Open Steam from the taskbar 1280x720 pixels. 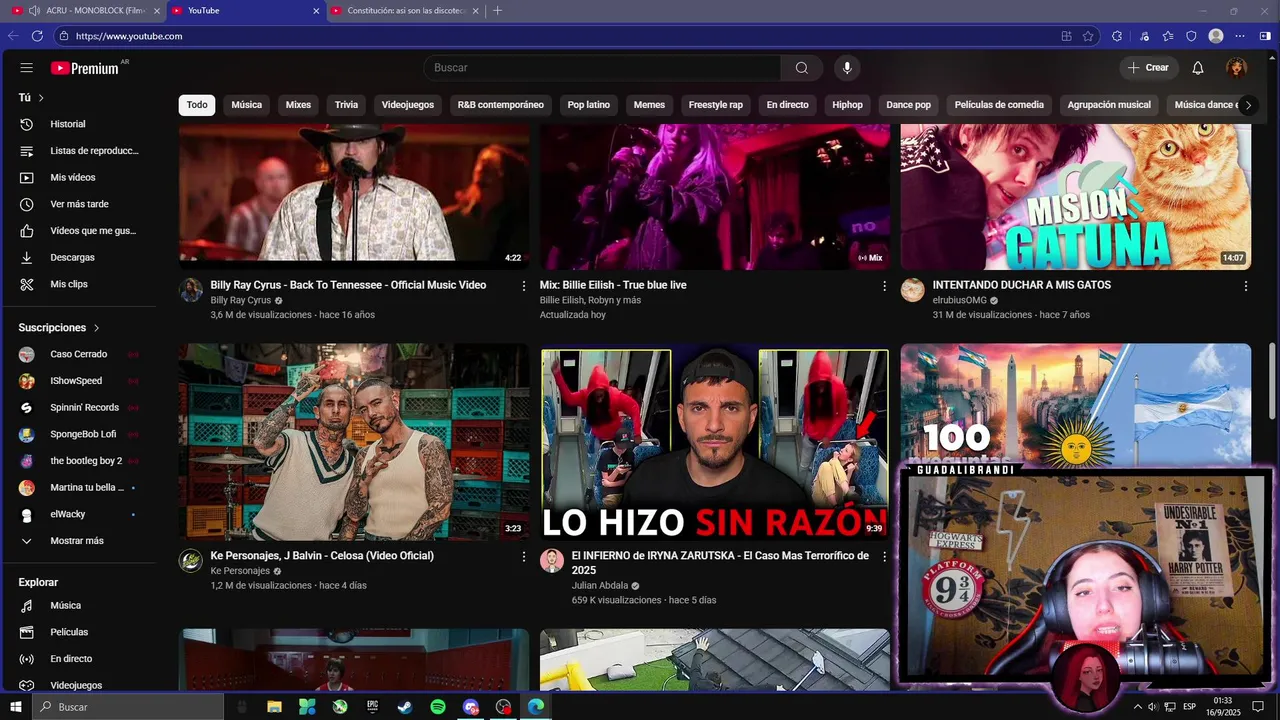click(405, 707)
